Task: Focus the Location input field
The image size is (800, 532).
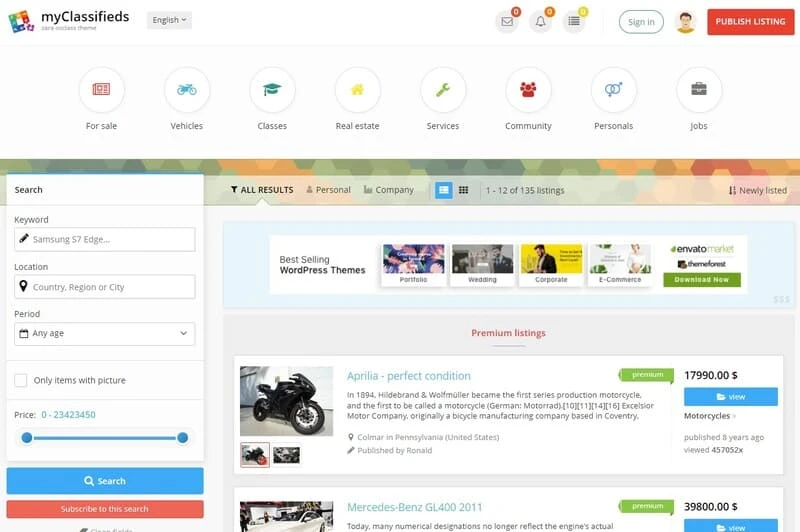Action: point(105,287)
